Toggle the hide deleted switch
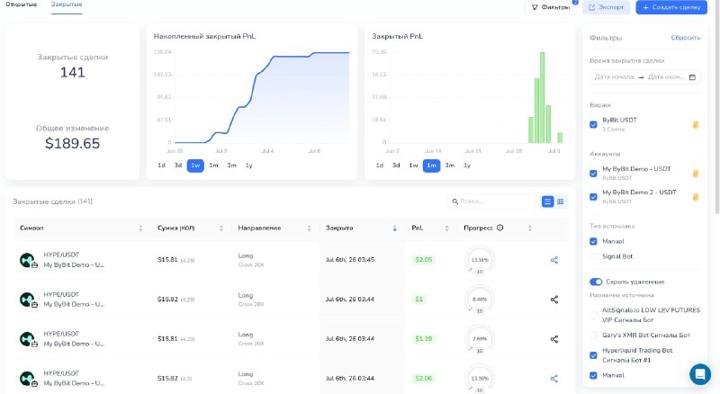Screen dimensions: 720x394 coord(596,281)
